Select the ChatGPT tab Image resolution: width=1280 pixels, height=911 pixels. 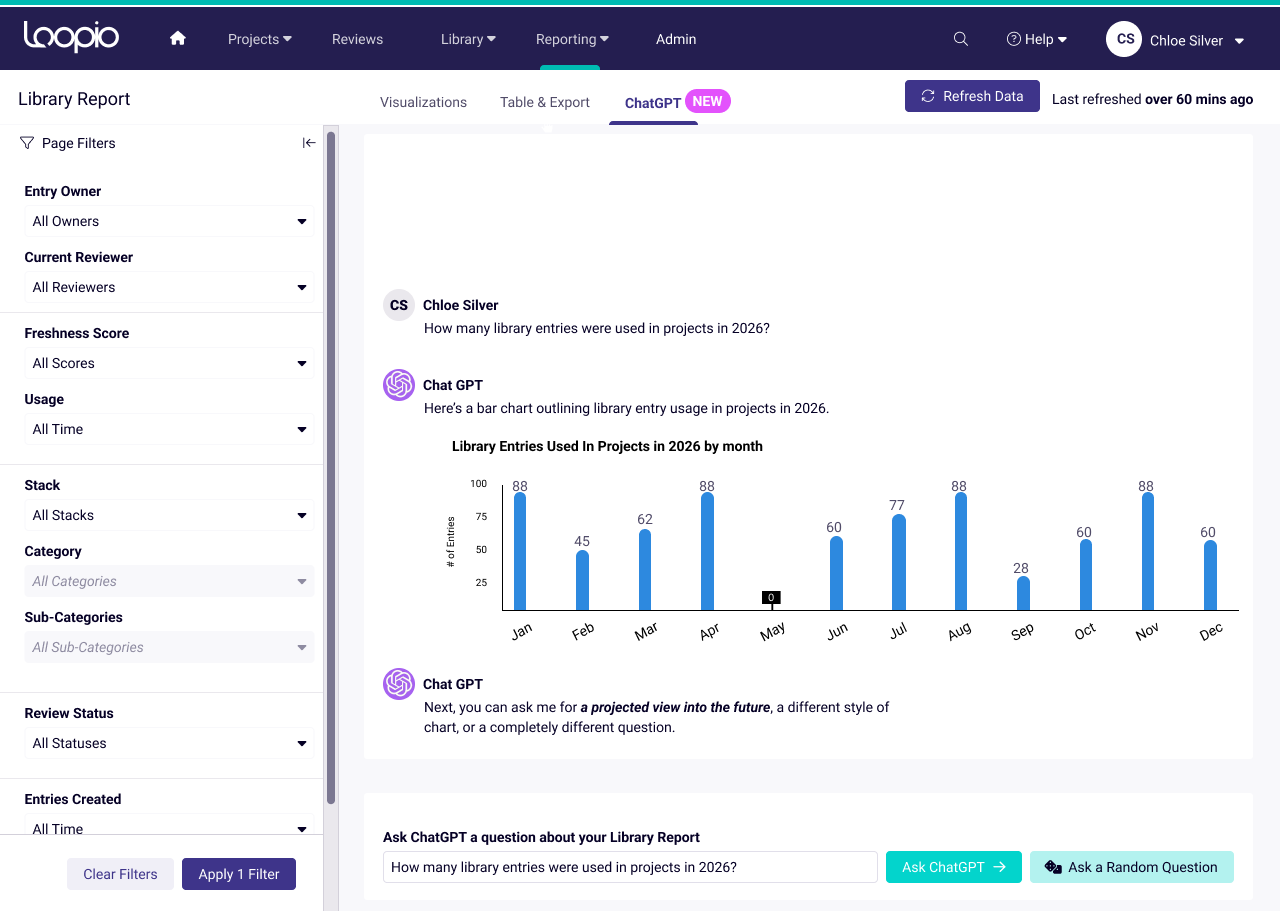coord(652,103)
